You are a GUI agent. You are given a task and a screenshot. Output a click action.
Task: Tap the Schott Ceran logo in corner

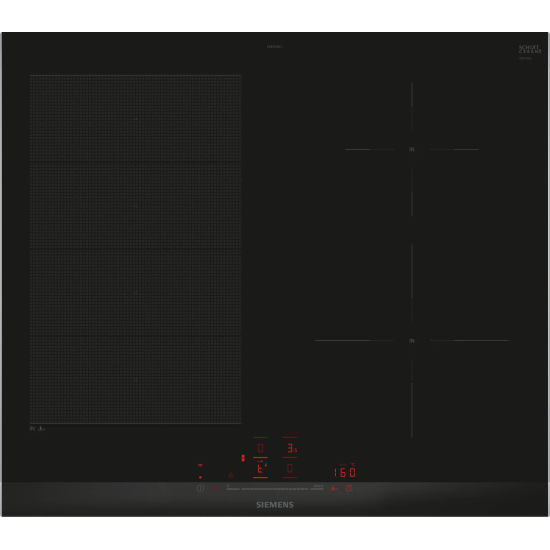(x=530, y=49)
